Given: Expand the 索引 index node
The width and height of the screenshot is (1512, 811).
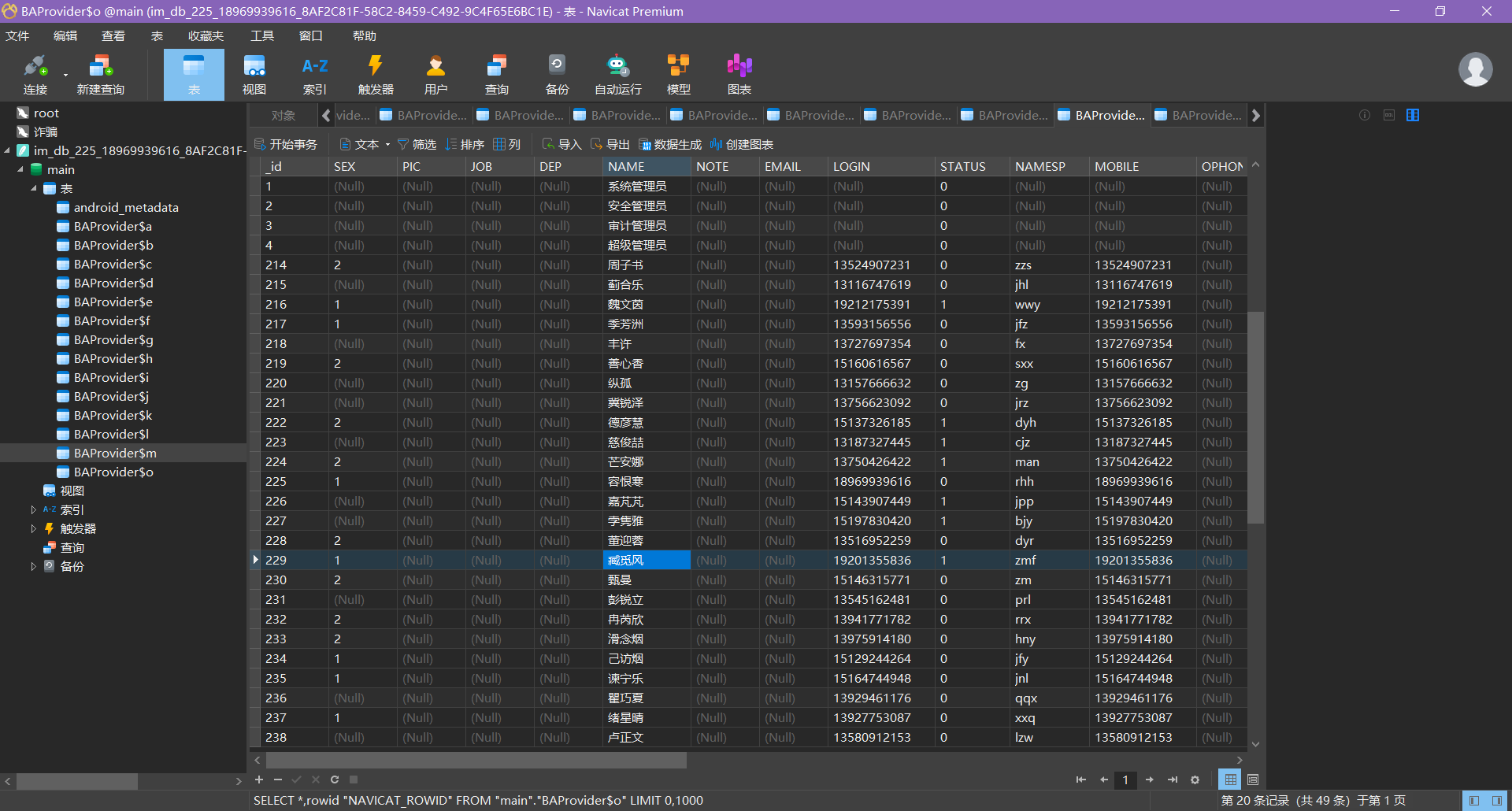Looking at the screenshot, I should click(34, 509).
